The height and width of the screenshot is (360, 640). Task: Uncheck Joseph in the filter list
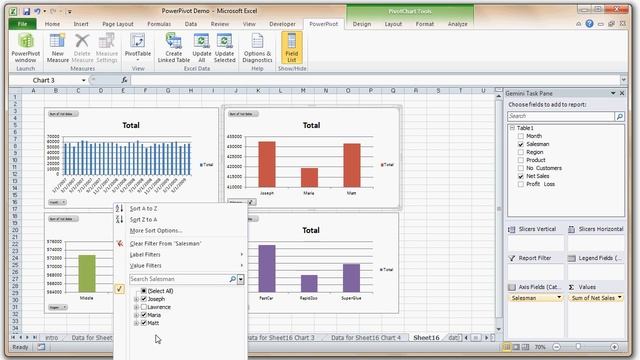click(x=144, y=299)
